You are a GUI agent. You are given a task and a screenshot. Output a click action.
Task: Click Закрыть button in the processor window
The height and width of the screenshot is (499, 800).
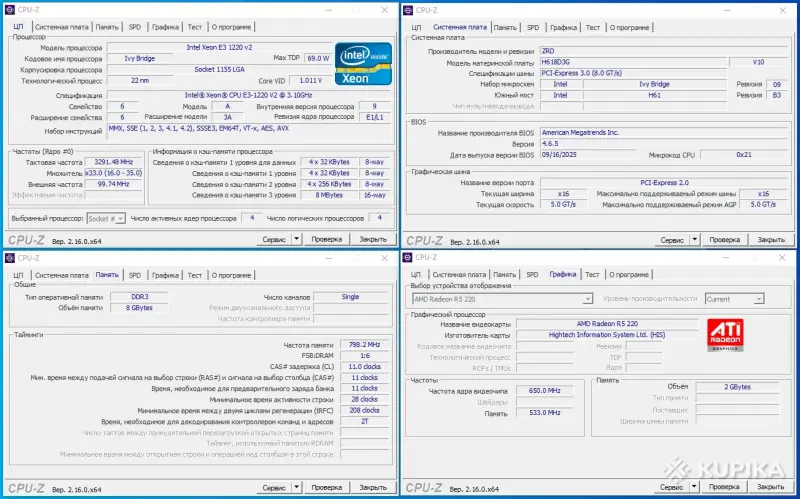click(x=373, y=239)
